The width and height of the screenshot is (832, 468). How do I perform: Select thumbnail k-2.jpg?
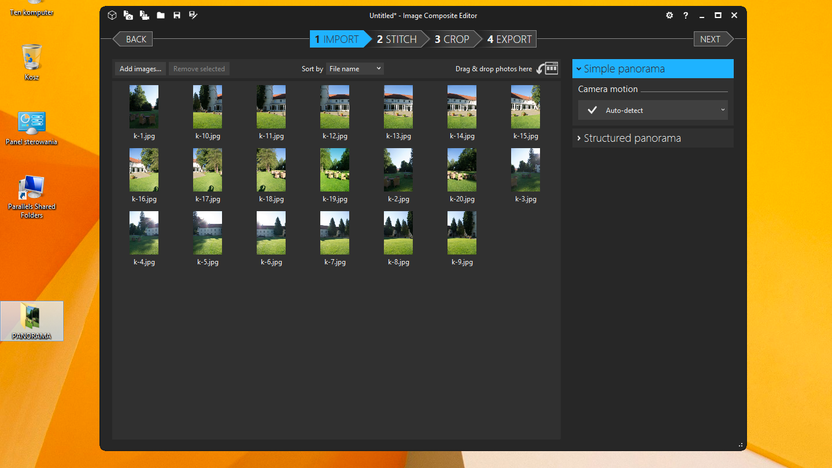pos(398,170)
